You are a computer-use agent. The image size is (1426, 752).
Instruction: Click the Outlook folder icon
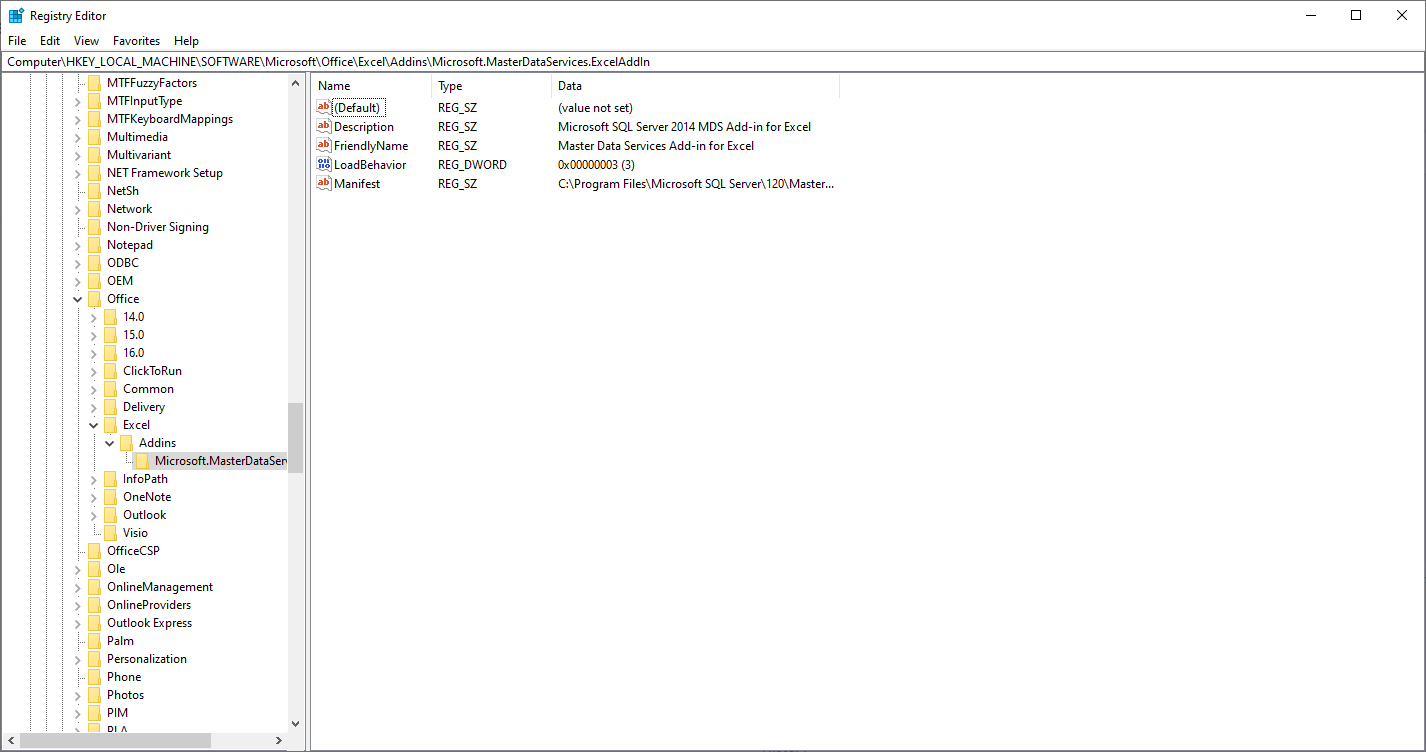click(x=111, y=515)
